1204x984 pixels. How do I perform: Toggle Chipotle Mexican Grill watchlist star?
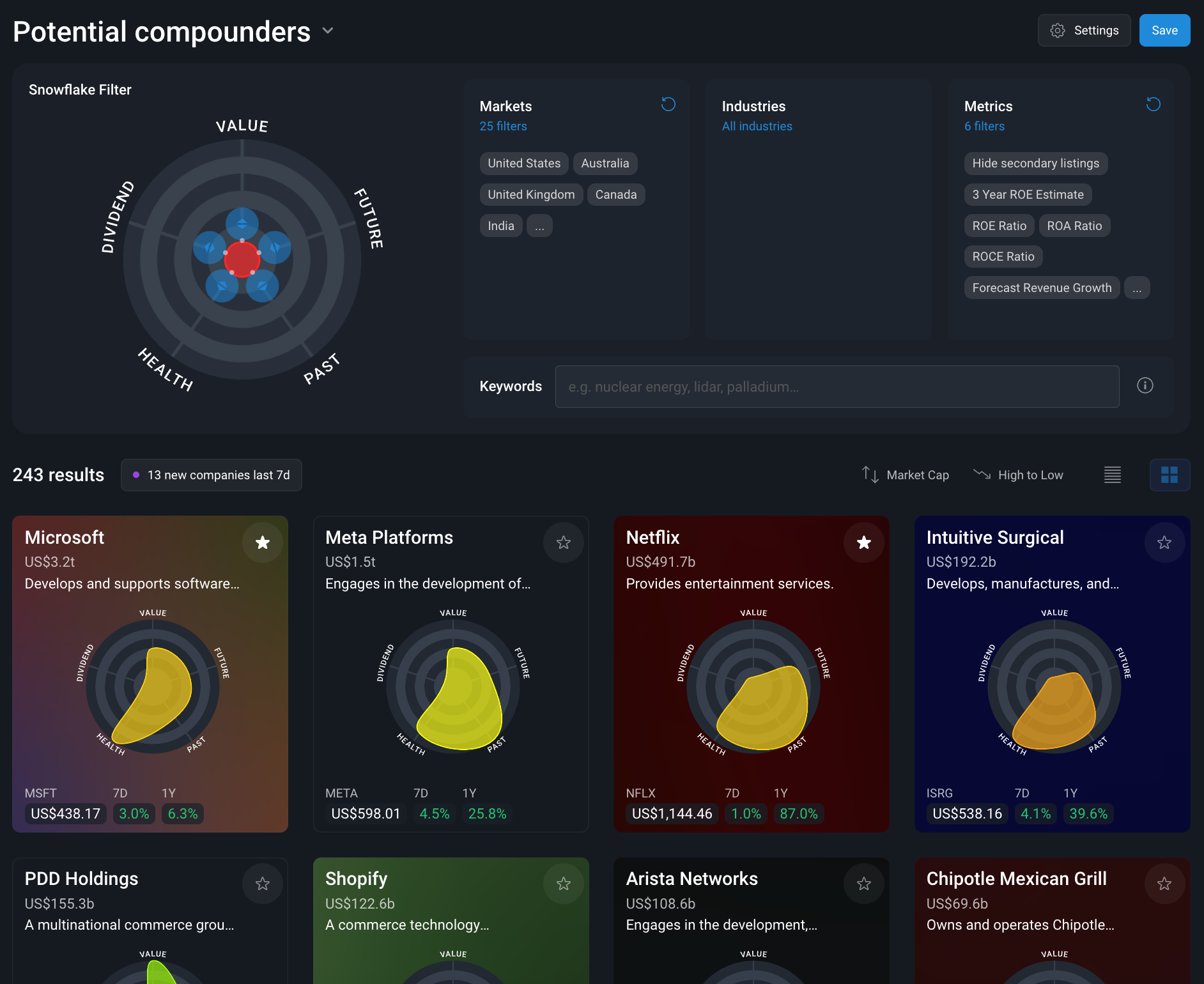1164,884
